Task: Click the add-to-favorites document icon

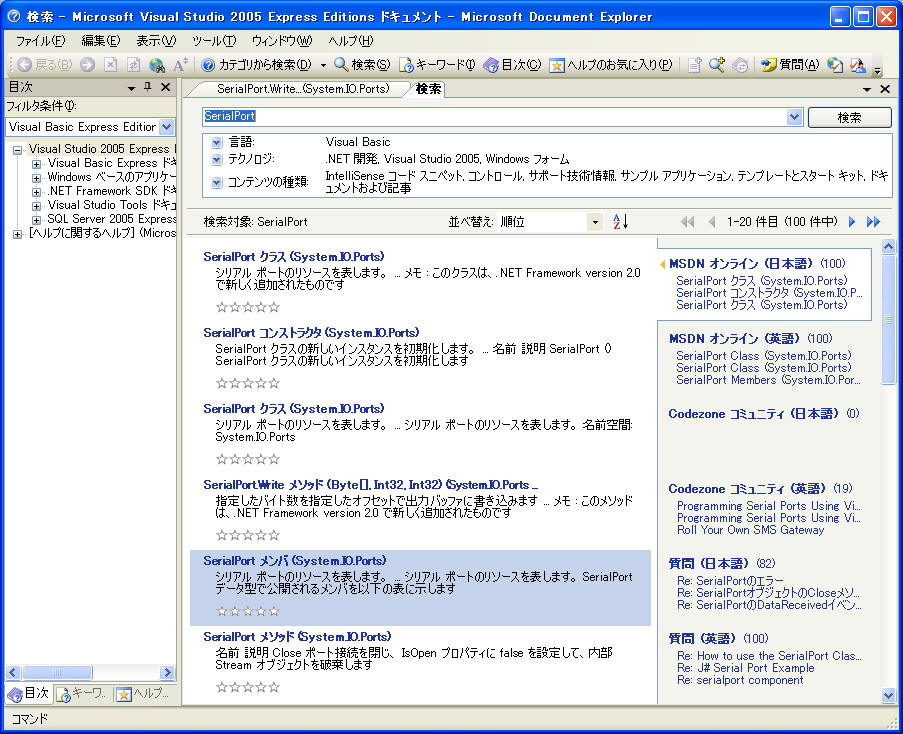Action: tap(695, 64)
